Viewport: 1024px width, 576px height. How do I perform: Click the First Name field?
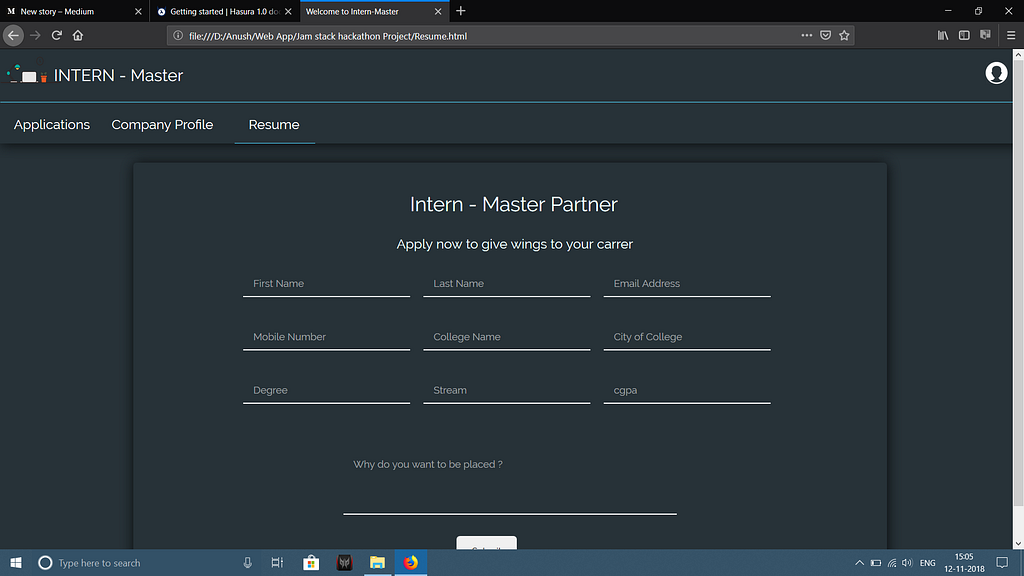(327, 283)
